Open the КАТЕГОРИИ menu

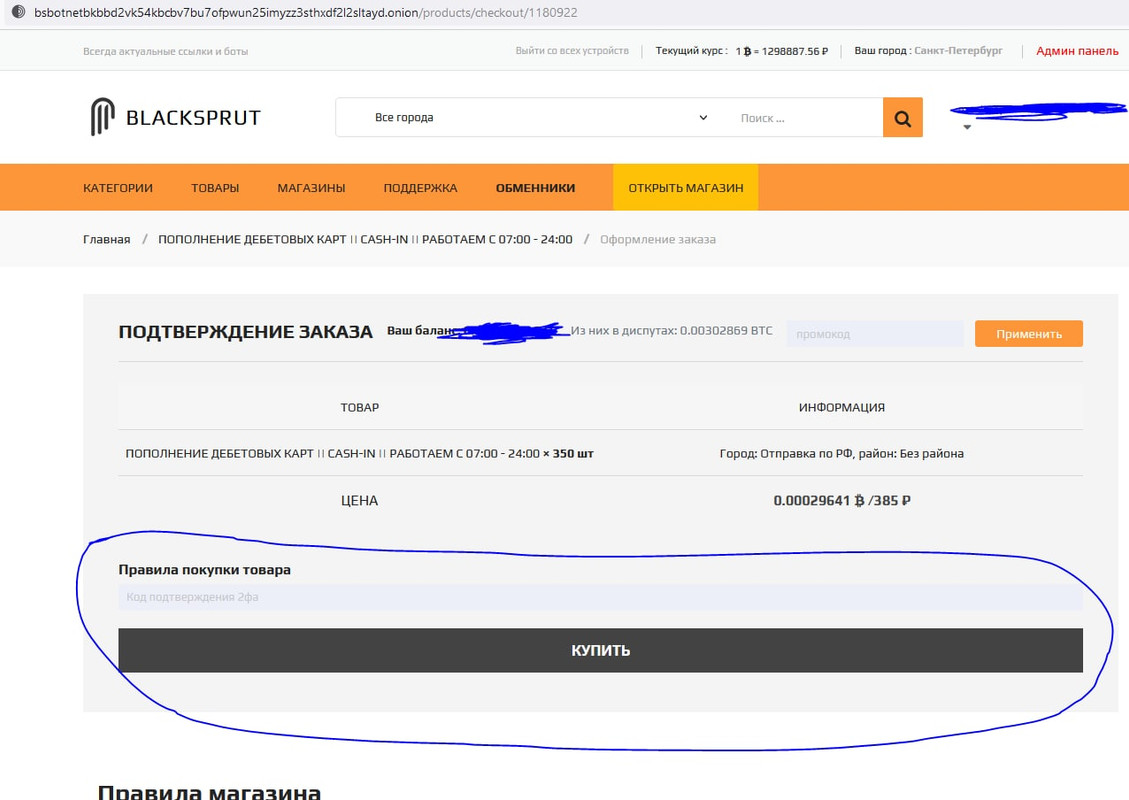[118, 188]
